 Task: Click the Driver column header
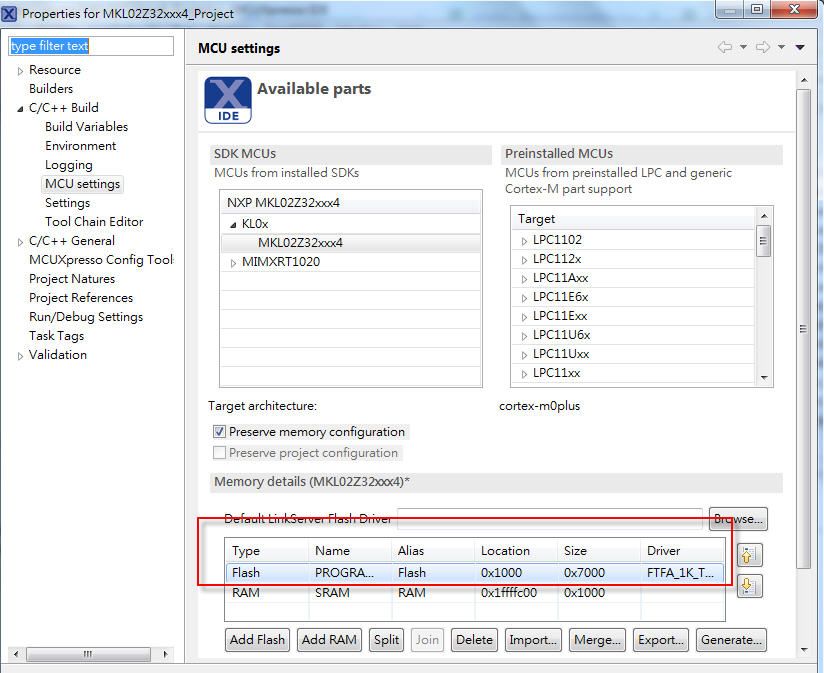tap(682, 551)
